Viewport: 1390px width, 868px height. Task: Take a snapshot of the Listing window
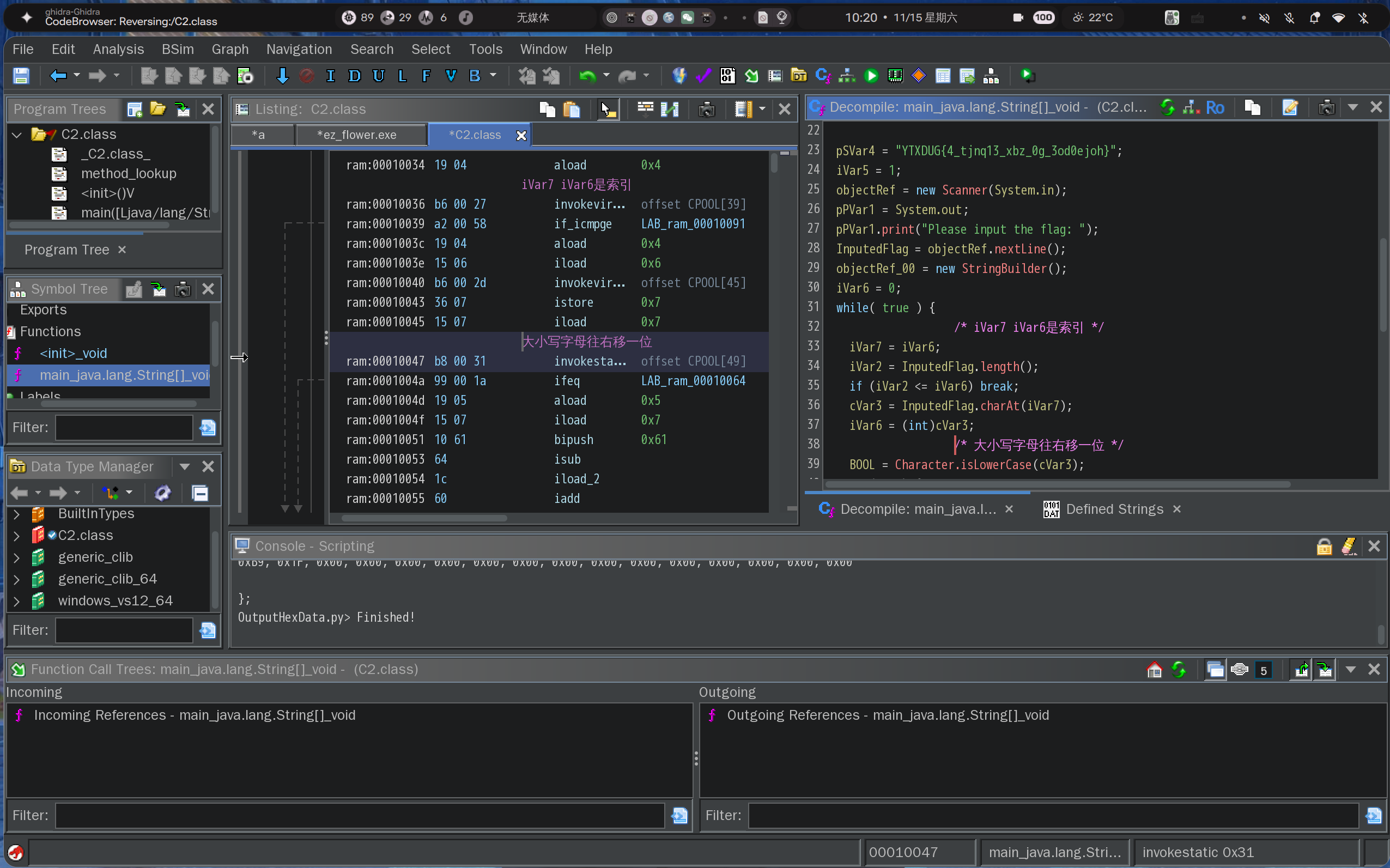(x=707, y=109)
